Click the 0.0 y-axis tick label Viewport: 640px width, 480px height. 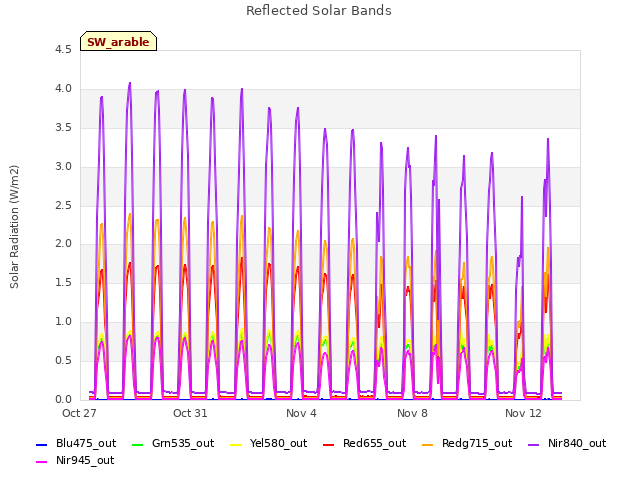pyautogui.click(x=63, y=400)
